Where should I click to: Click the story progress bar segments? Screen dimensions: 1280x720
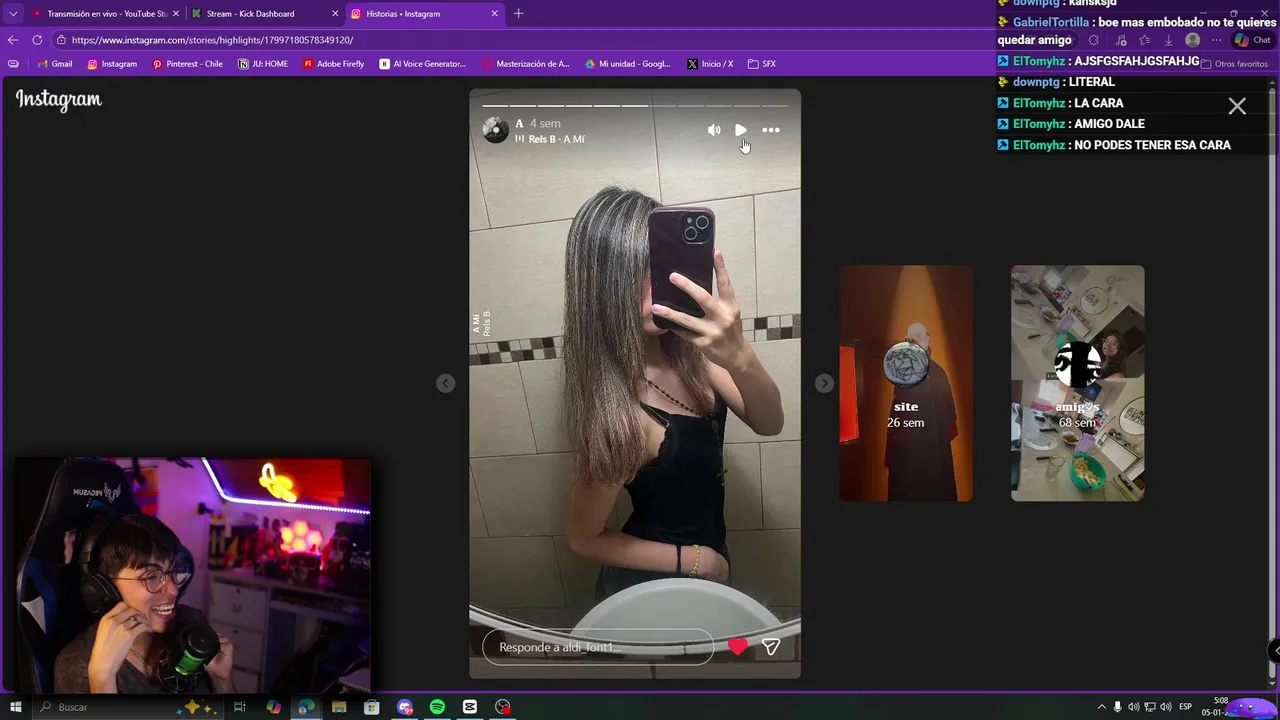pos(635,104)
